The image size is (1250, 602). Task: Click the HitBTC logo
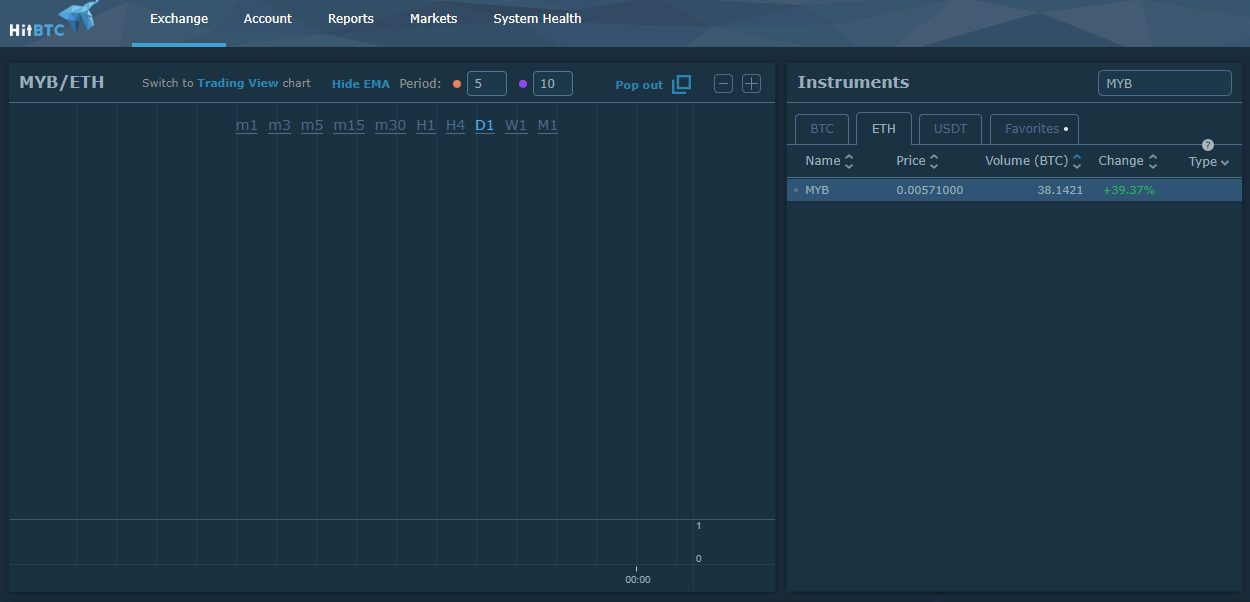pos(52,21)
